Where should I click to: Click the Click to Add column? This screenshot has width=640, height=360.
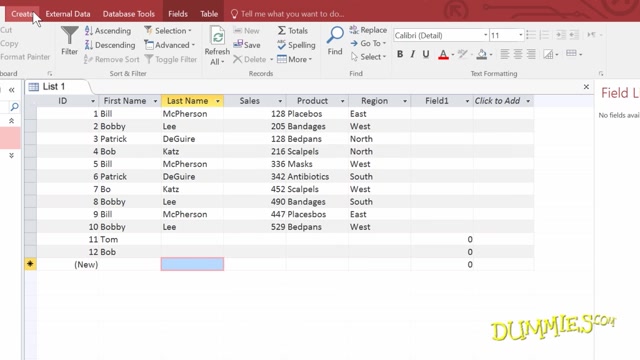click(x=502, y=101)
